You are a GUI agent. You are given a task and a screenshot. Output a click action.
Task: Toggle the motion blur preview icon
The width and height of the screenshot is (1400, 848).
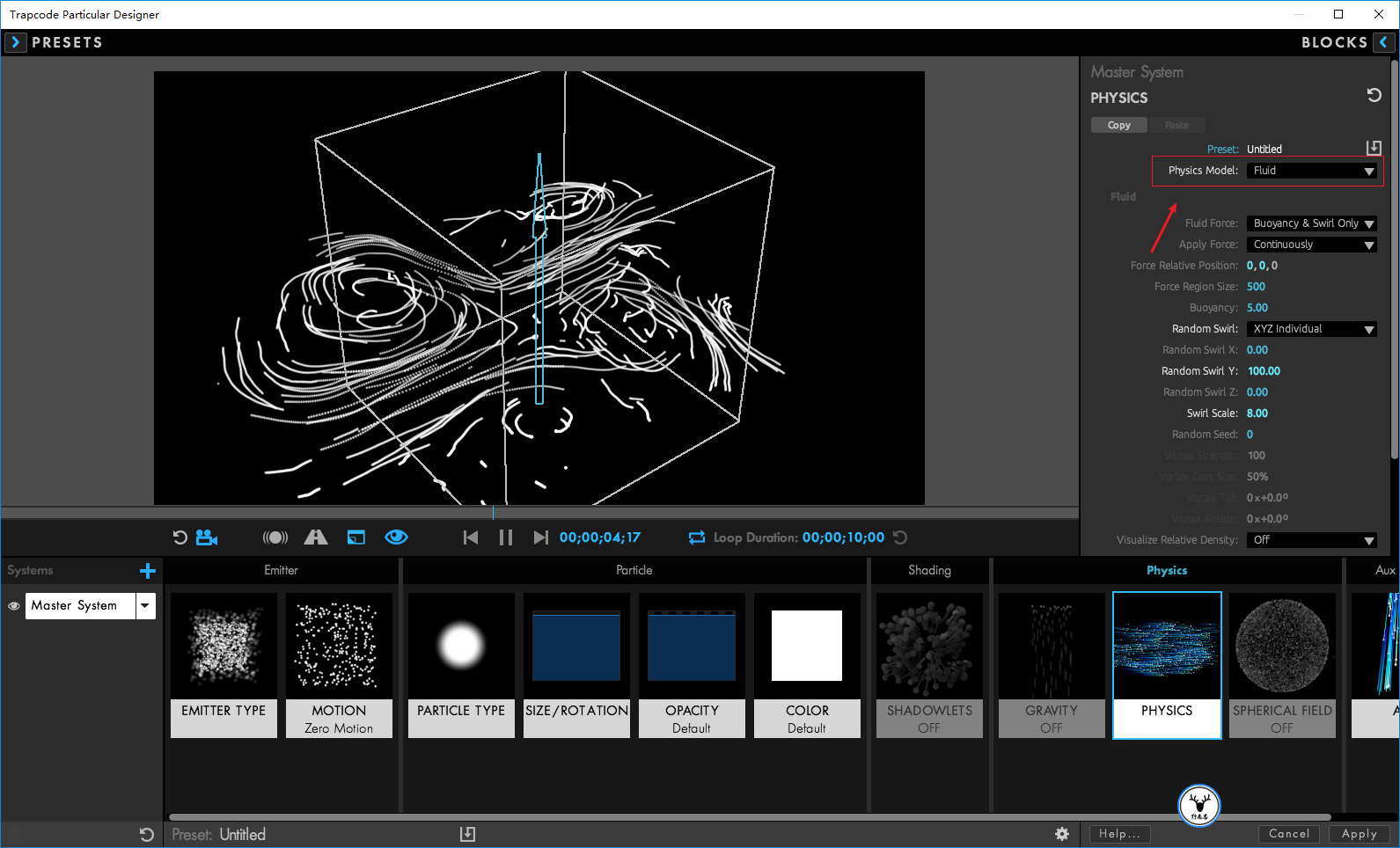[275, 537]
